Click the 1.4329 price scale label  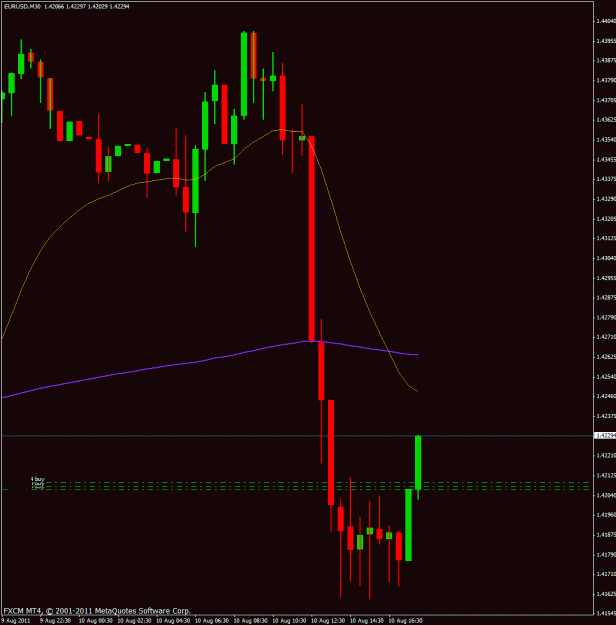(x=606, y=199)
